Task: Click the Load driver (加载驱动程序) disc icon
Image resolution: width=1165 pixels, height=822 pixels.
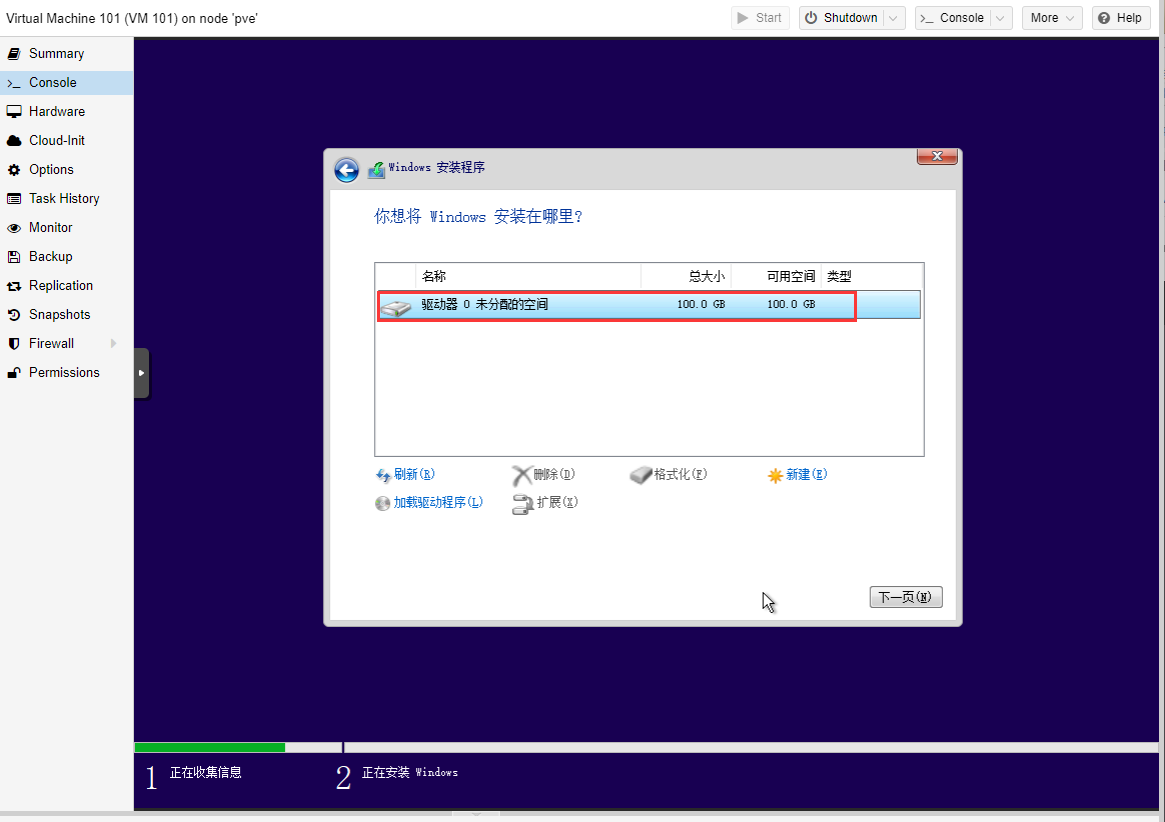Action: click(382, 503)
